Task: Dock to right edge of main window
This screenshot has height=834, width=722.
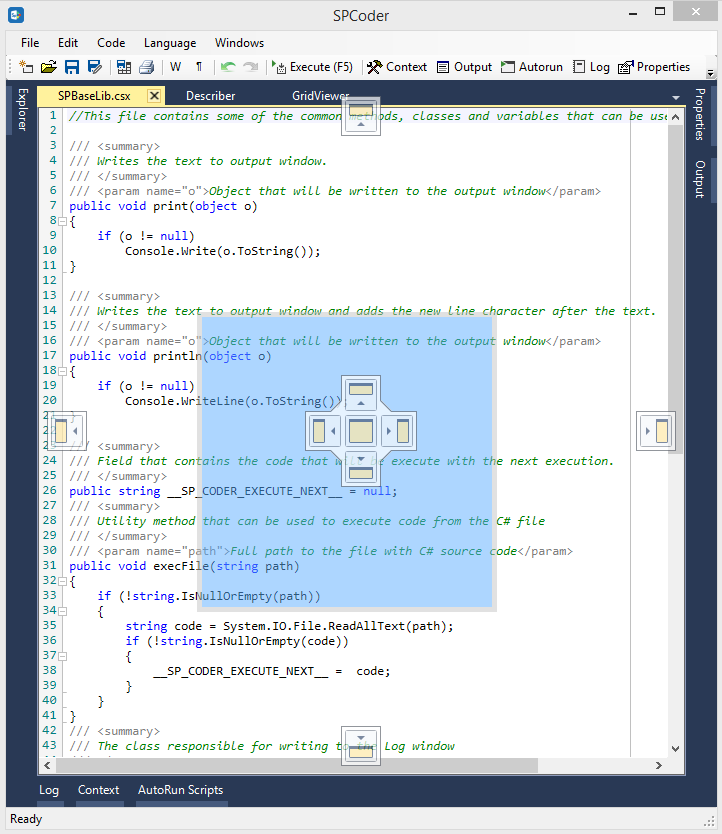Action: tap(656, 431)
